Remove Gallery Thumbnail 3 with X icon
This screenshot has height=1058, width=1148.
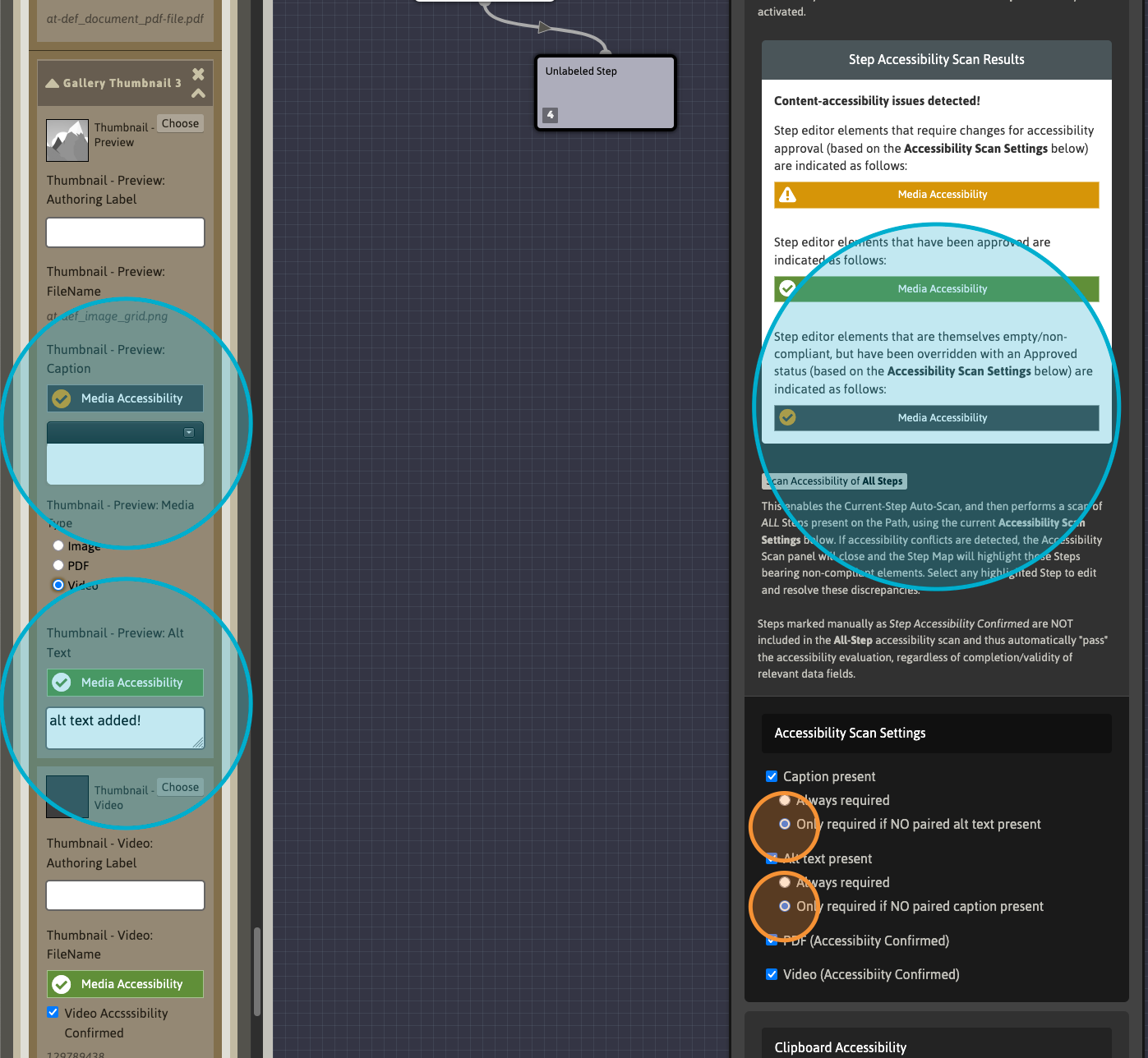point(198,74)
